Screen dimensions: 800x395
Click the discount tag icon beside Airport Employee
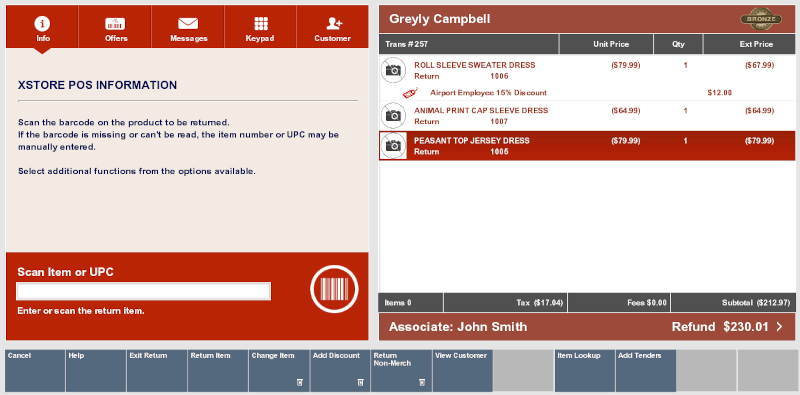click(410, 93)
